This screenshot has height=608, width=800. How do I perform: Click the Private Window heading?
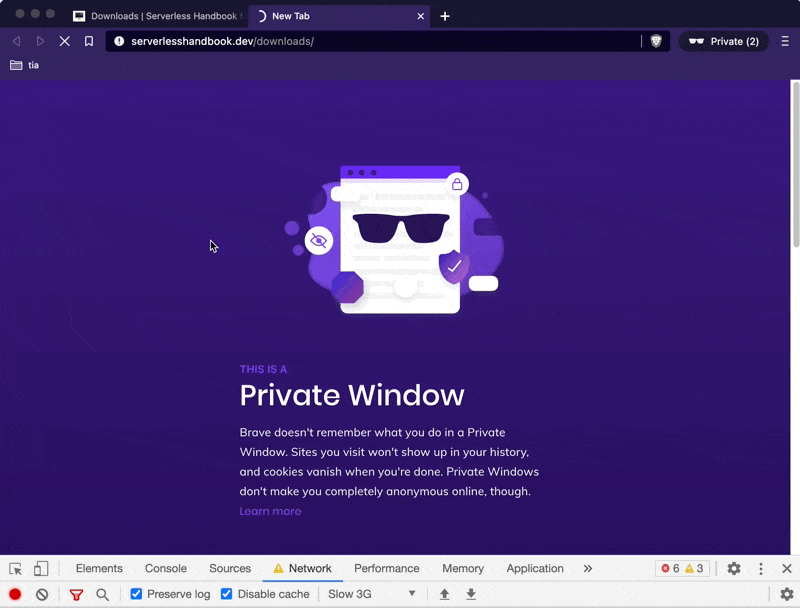[x=352, y=395]
